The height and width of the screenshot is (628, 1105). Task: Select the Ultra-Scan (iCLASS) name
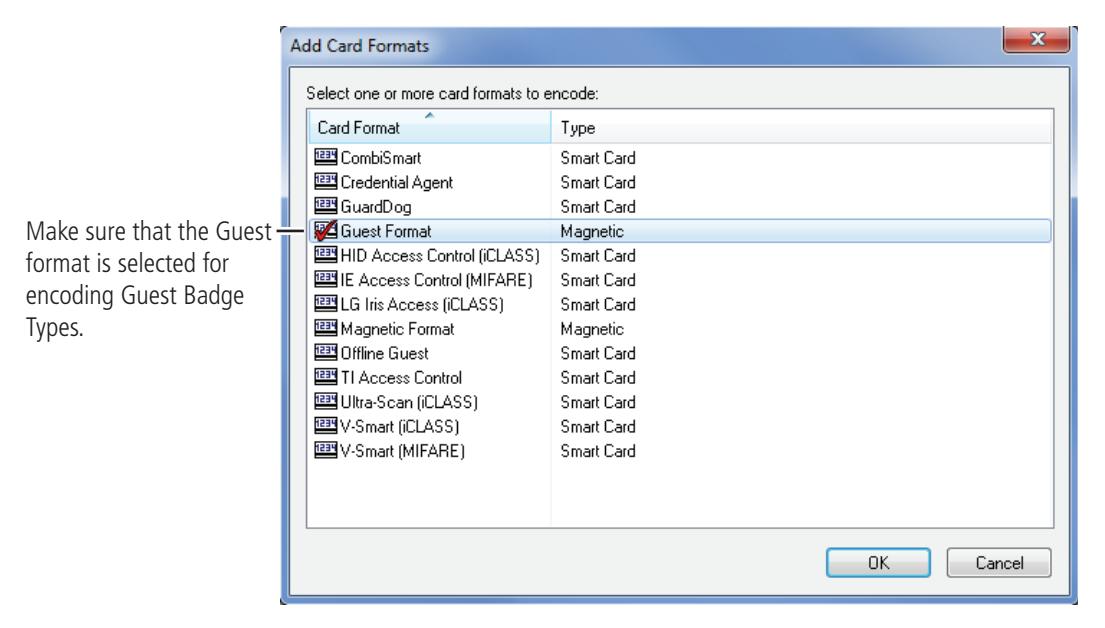tap(409, 402)
